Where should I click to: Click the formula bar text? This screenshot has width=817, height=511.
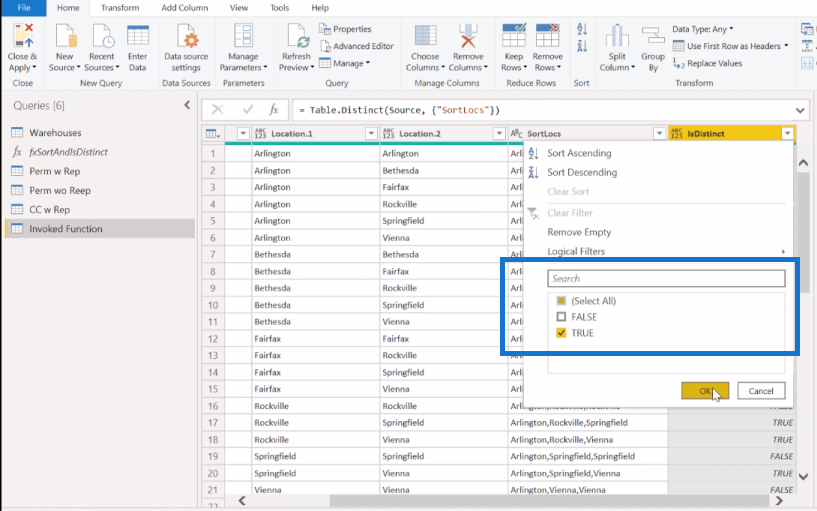point(400,110)
